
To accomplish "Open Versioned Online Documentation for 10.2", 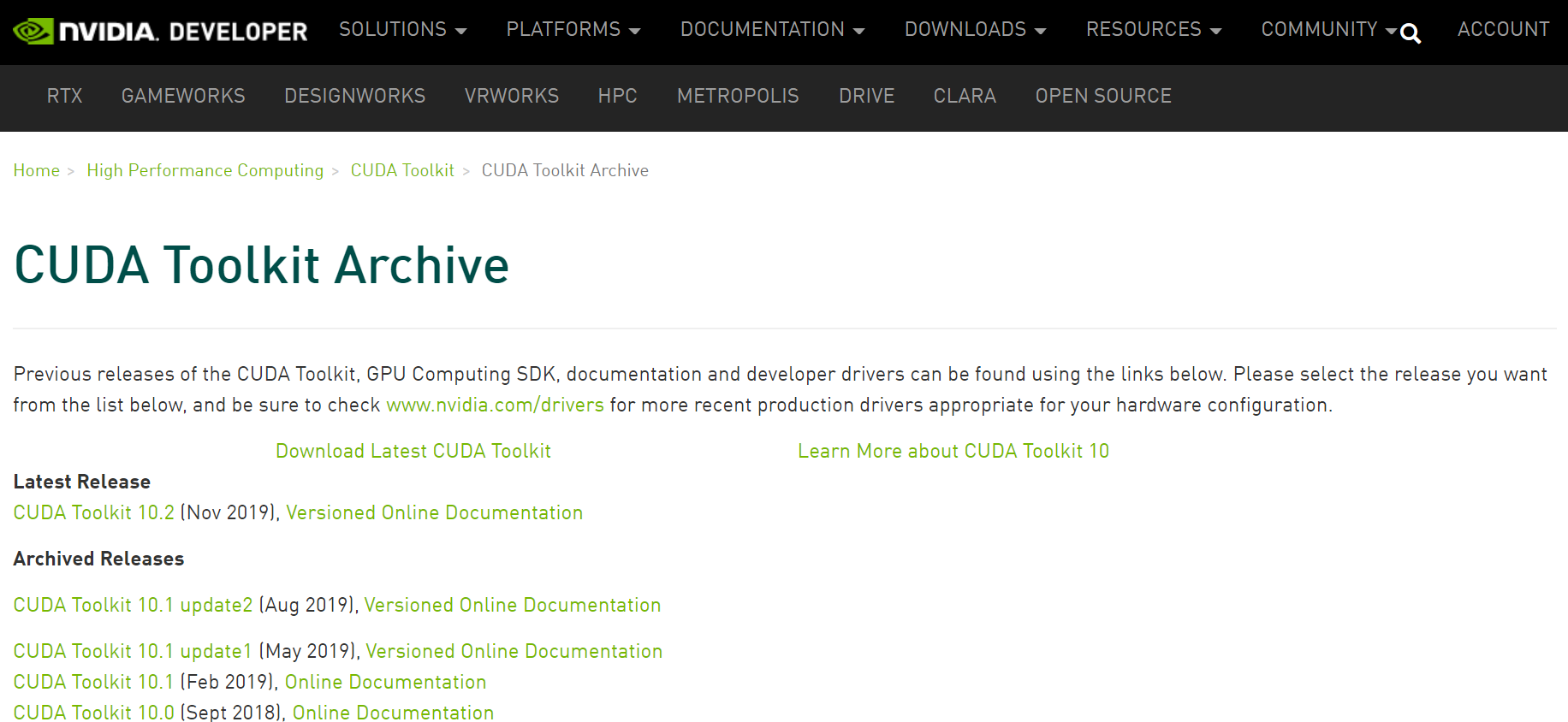I will [434, 512].
